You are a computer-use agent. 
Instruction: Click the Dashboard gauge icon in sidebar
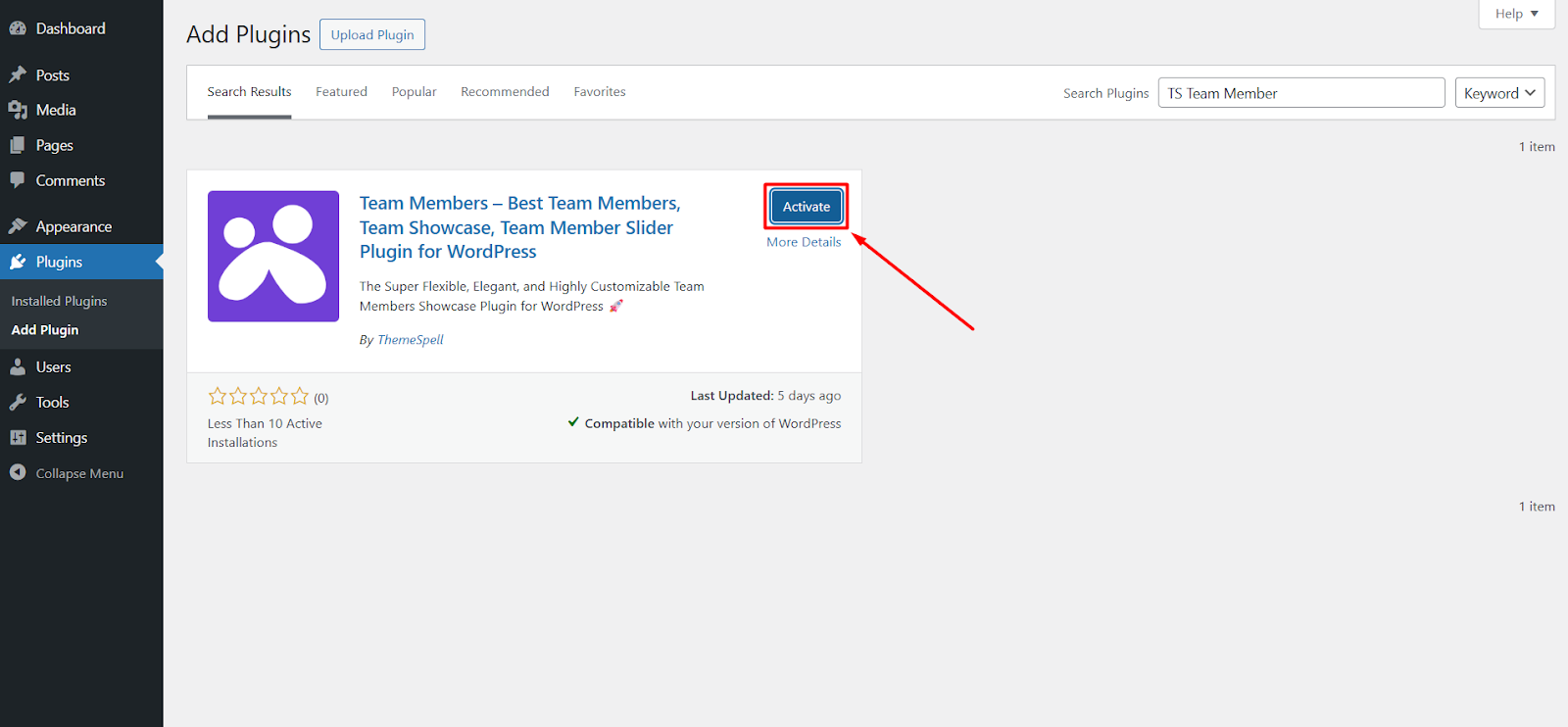point(18,28)
